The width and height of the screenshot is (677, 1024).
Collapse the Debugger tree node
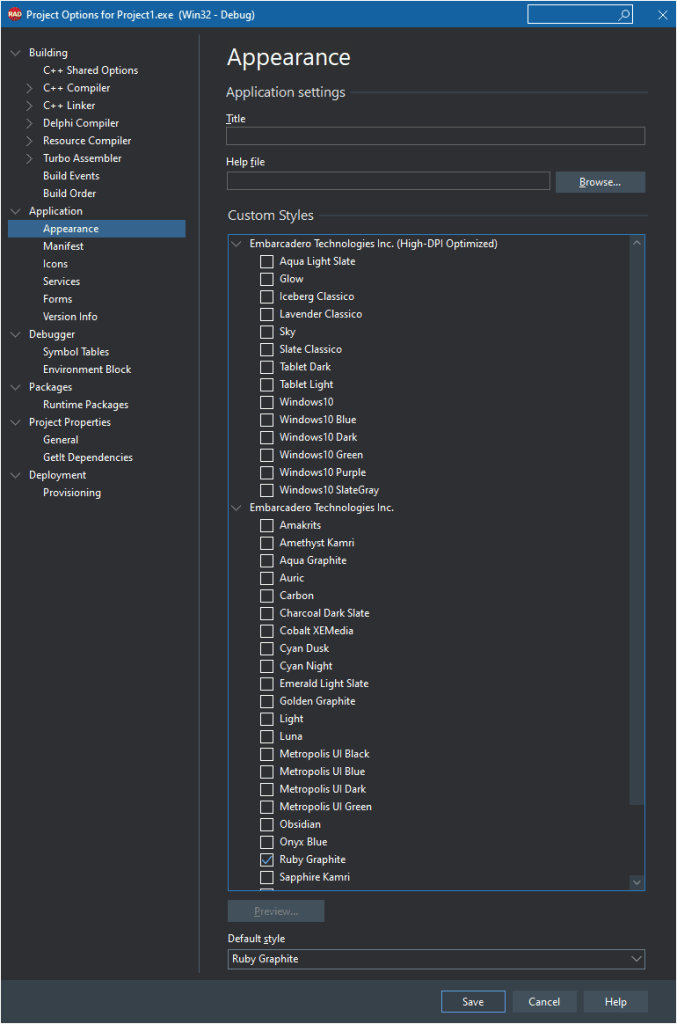tap(16, 334)
